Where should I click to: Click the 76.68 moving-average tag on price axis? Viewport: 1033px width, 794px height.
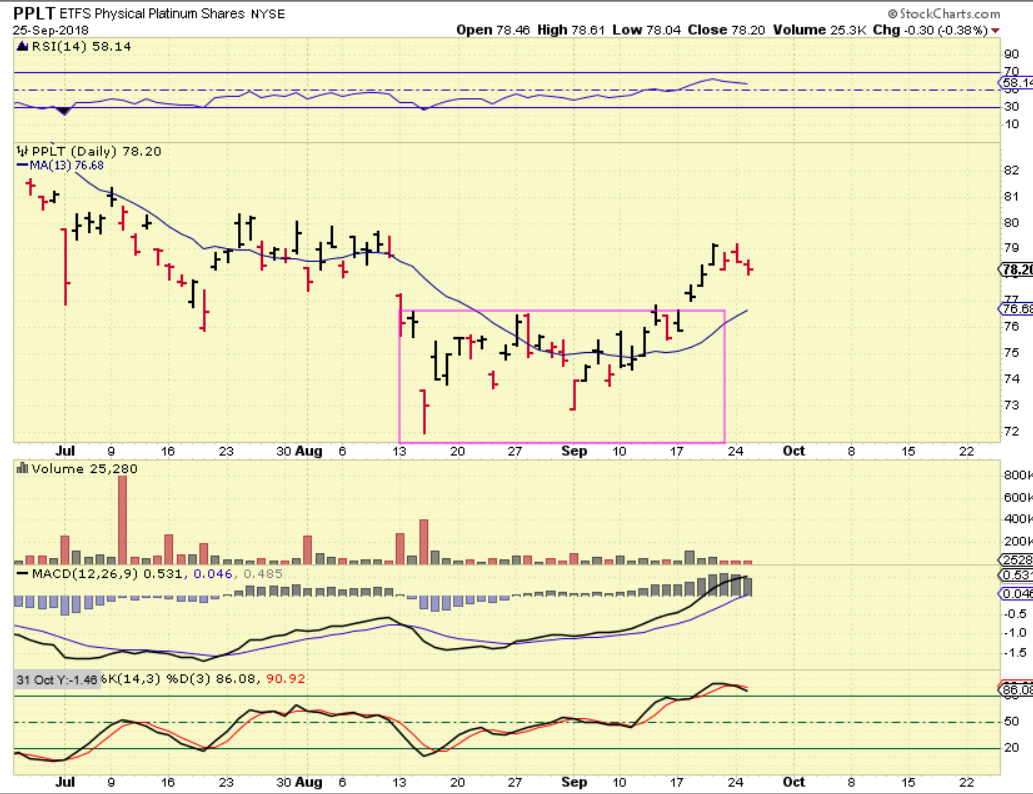1017,309
